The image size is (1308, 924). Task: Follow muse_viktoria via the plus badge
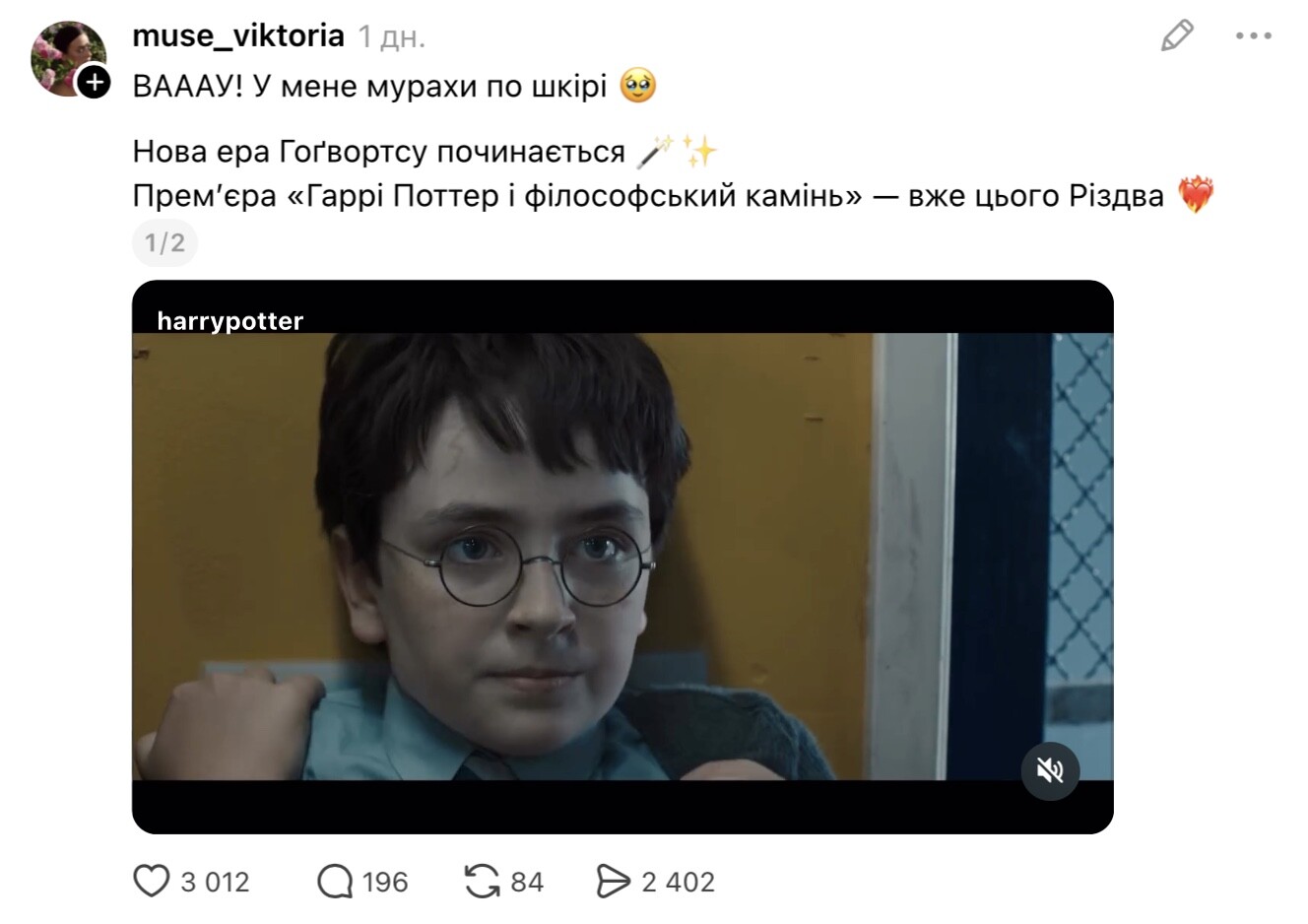click(94, 82)
